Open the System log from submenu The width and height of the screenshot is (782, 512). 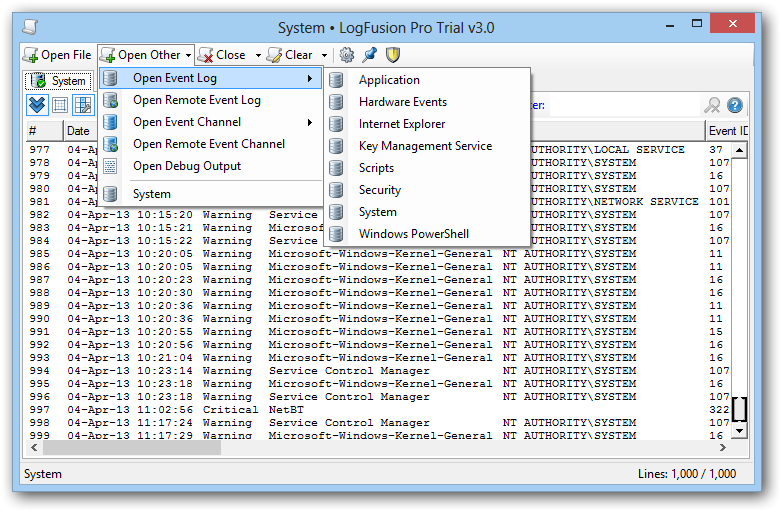(x=427, y=212)
